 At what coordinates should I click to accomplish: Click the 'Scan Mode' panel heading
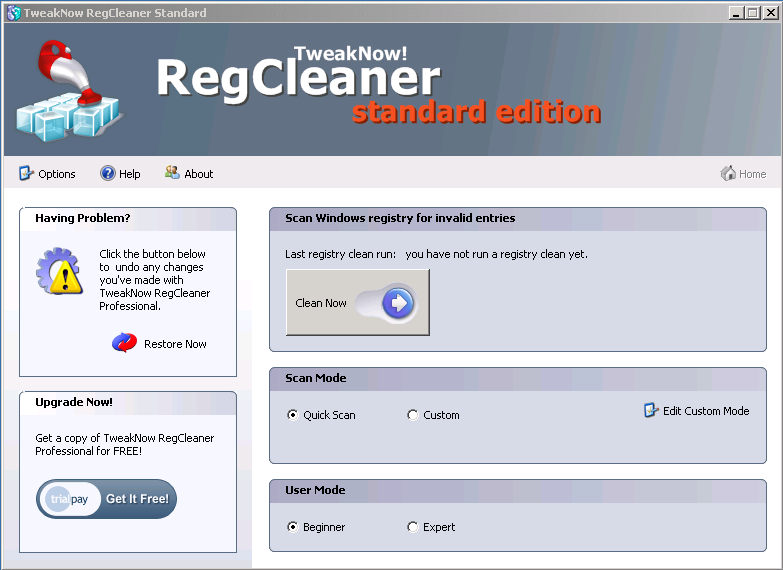click(x=316, y=378)
